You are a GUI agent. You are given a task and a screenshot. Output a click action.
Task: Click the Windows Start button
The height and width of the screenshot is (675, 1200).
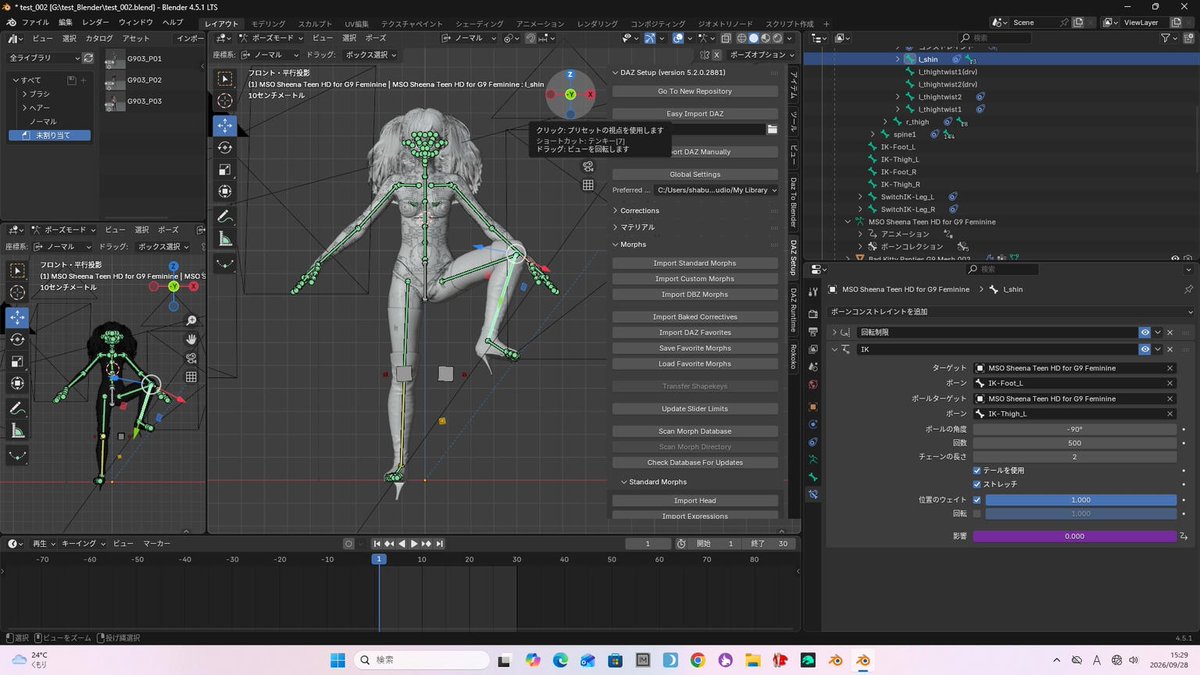338,660
